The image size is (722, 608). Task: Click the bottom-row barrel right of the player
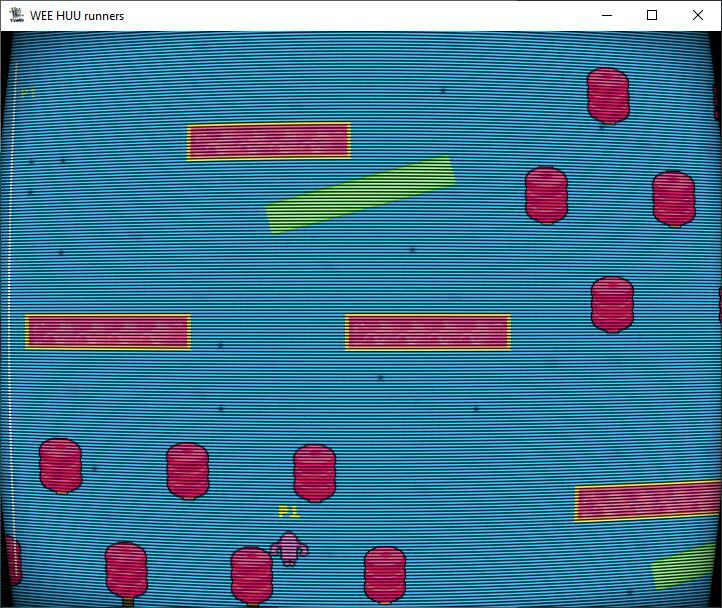(x=385, y=573)
